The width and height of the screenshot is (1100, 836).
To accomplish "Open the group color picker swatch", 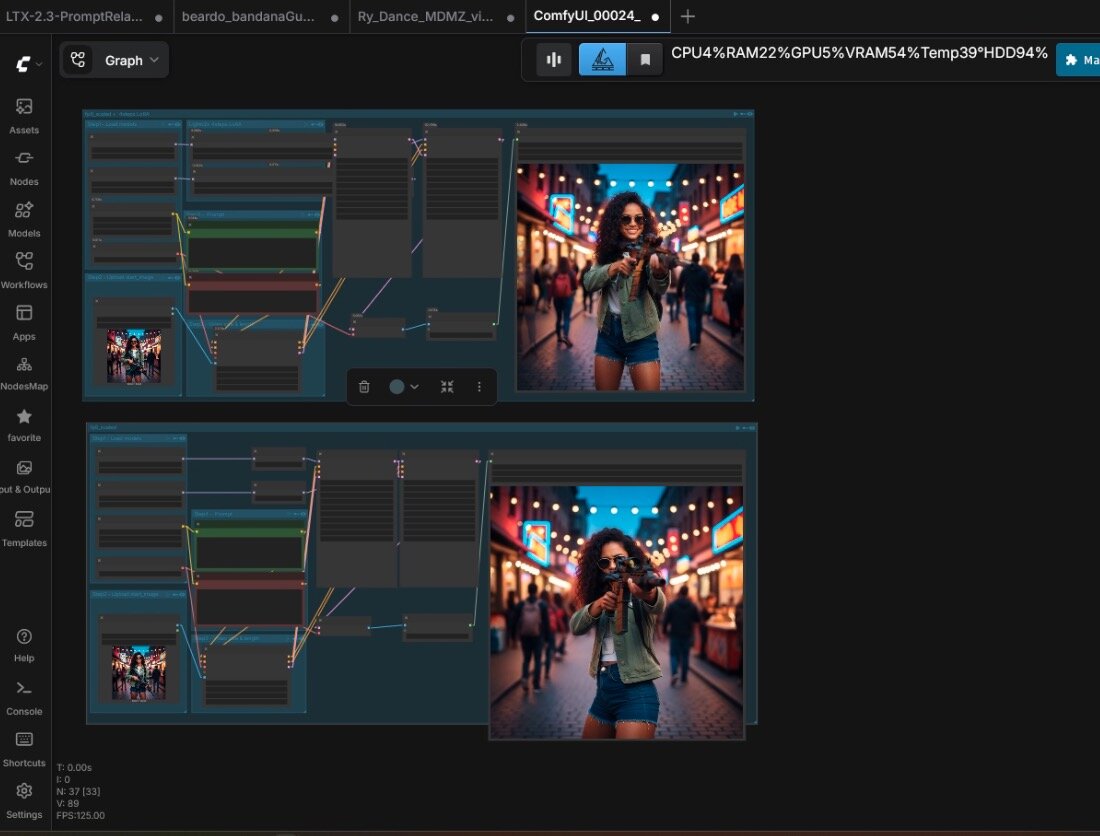I will 396,386.
